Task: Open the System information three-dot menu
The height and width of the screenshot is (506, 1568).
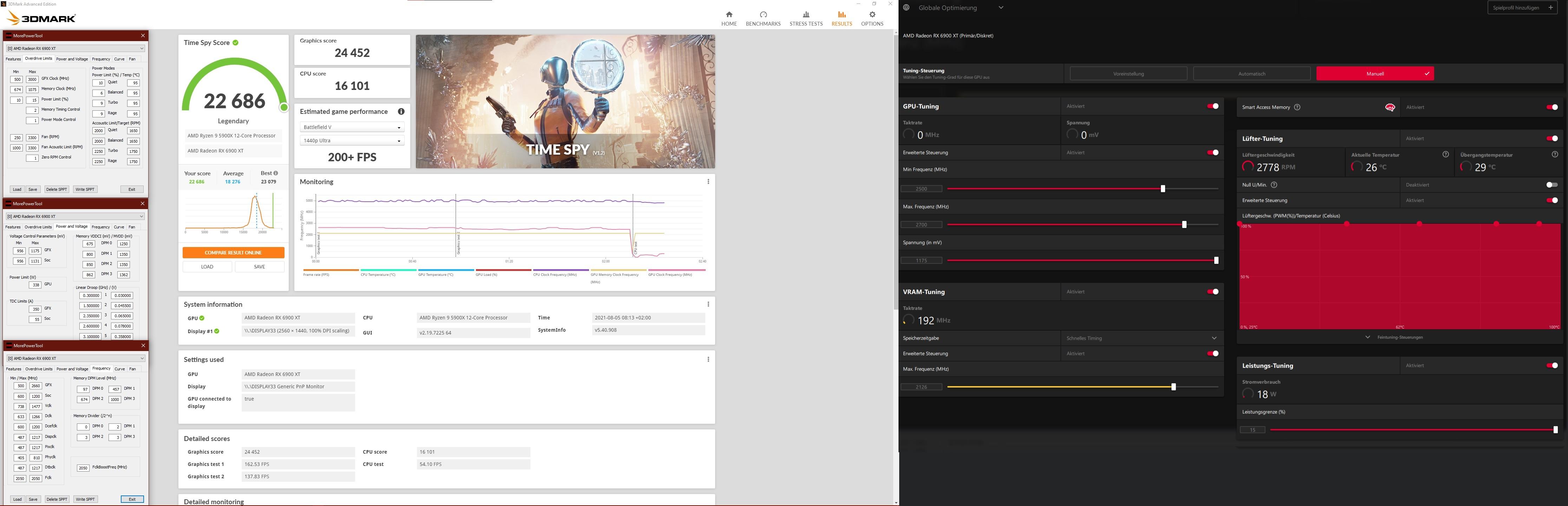Action: pyautogui.click(x=708, y=304)
